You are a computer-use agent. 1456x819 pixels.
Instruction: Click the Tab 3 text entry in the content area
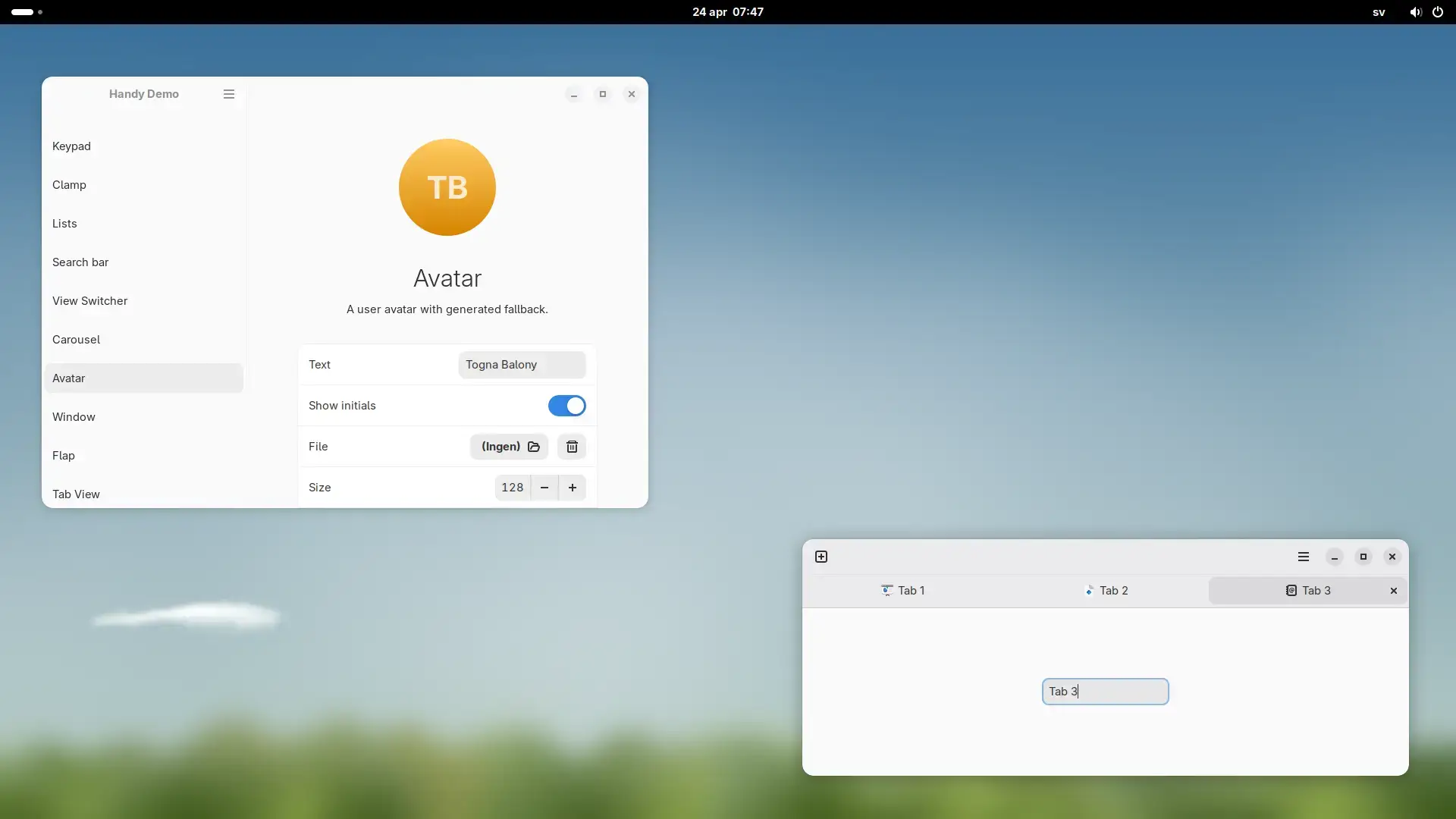tap(1104, 691)
